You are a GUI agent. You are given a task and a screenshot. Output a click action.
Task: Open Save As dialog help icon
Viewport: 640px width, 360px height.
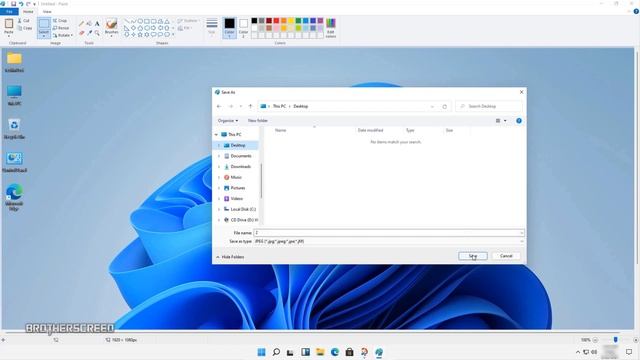(519, 121)
